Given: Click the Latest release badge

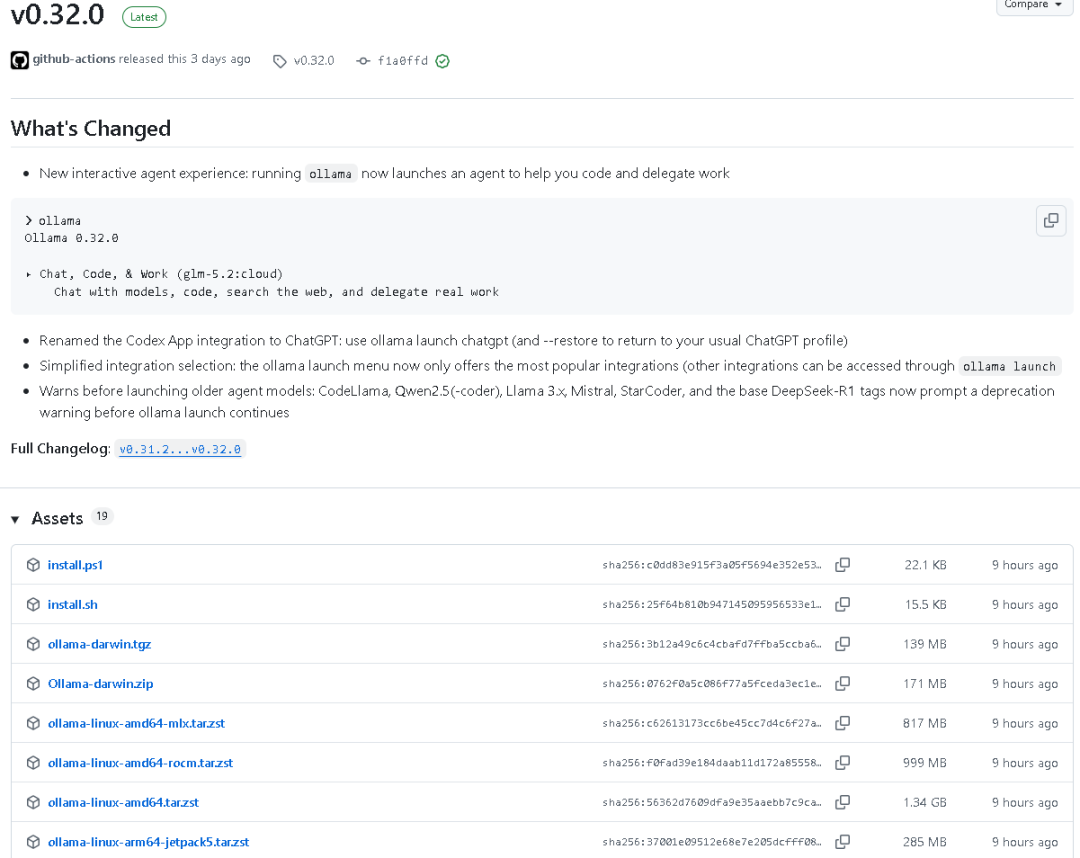Looking at the screenshot, I should click(x=144, y=17).
